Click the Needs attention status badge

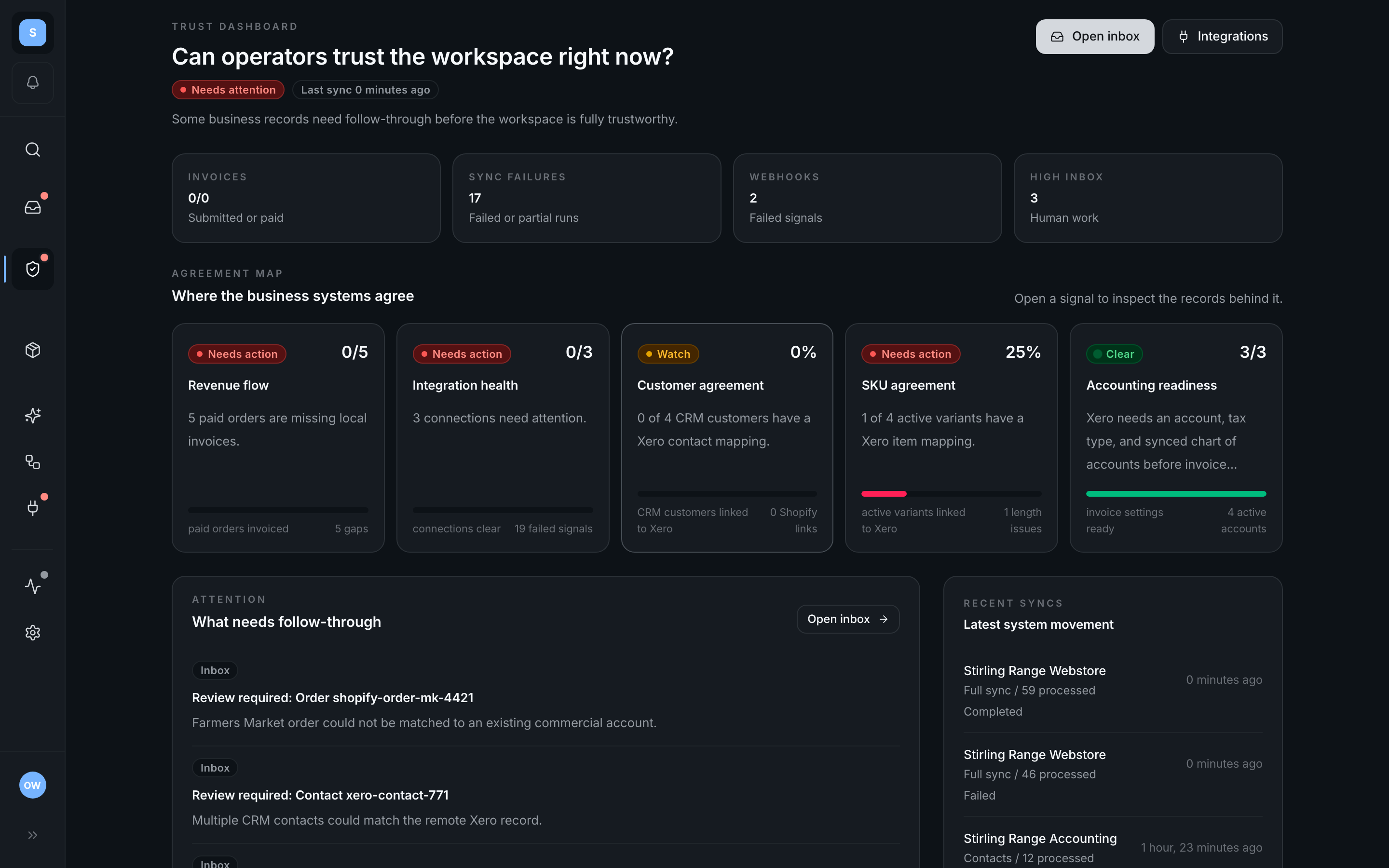coord(228,90)
